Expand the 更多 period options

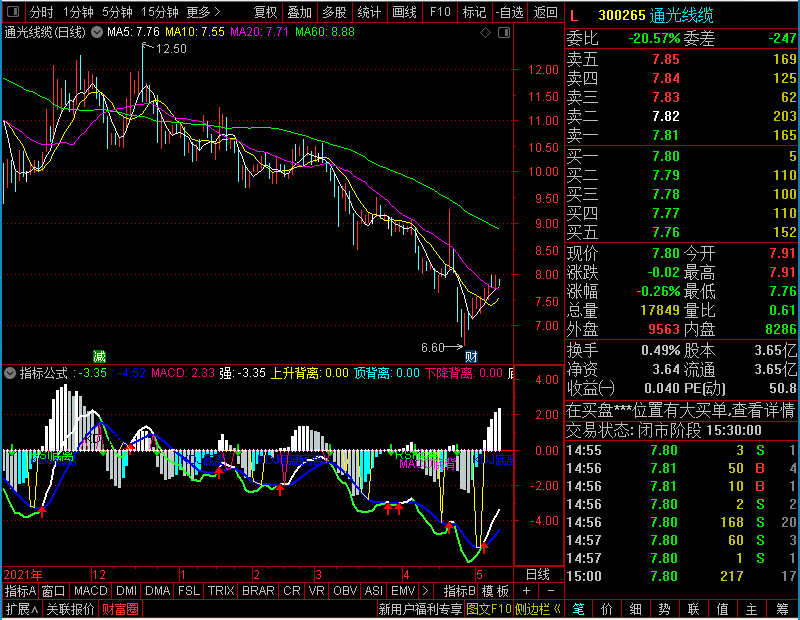click(x=203, y=12)
